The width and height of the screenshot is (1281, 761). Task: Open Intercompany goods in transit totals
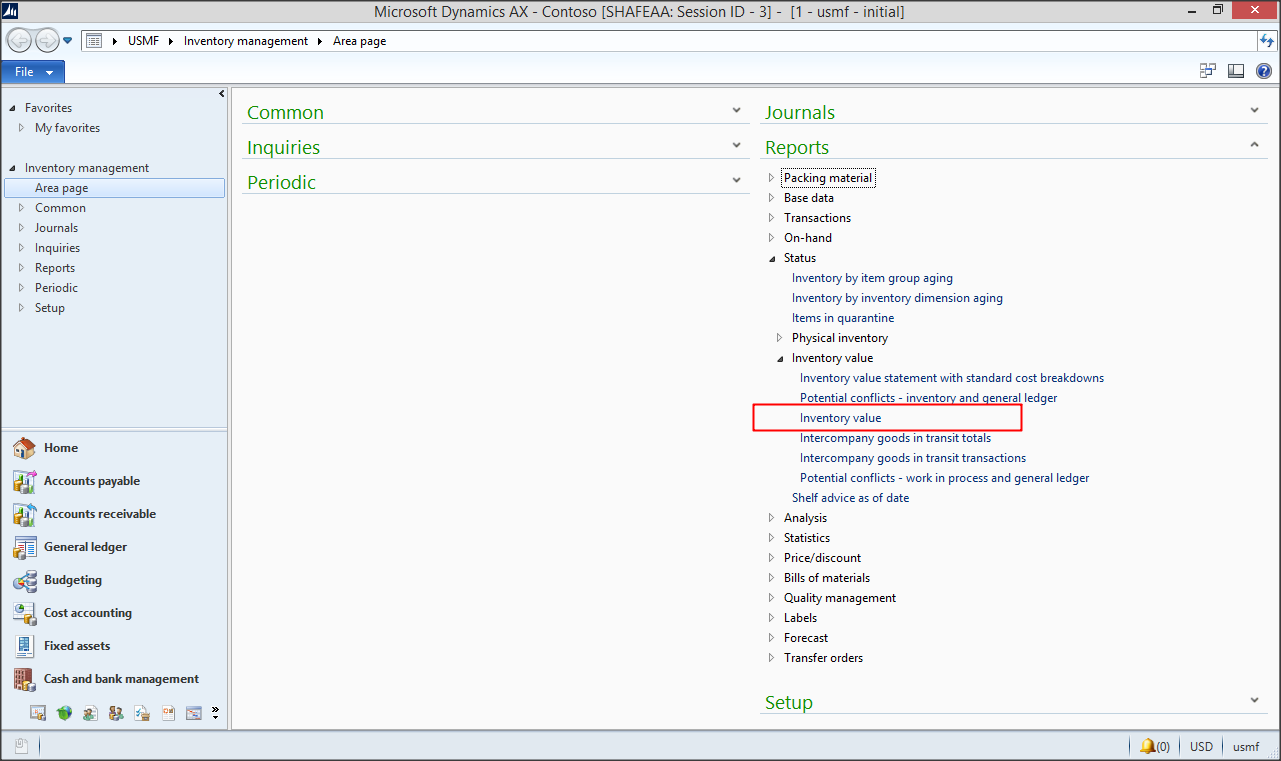tap(896, 438)
